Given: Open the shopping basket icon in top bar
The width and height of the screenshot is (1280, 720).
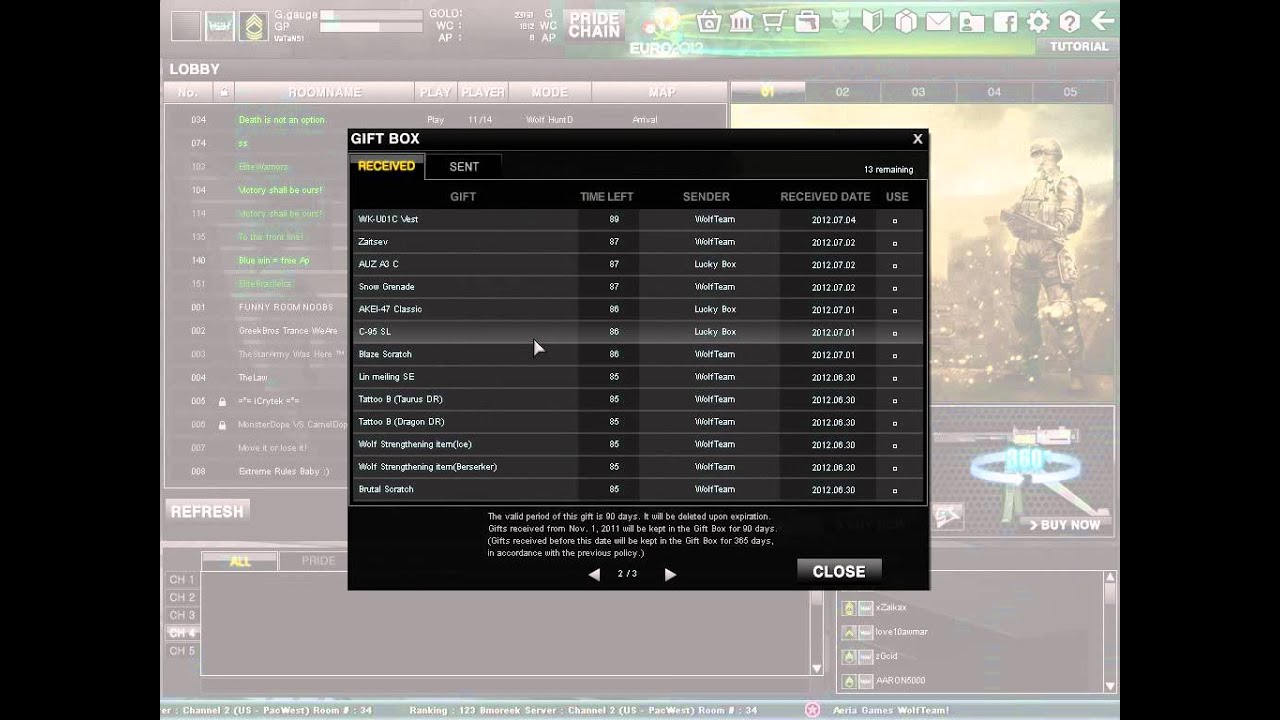Looking at the screenshot, I should [709, 21].
